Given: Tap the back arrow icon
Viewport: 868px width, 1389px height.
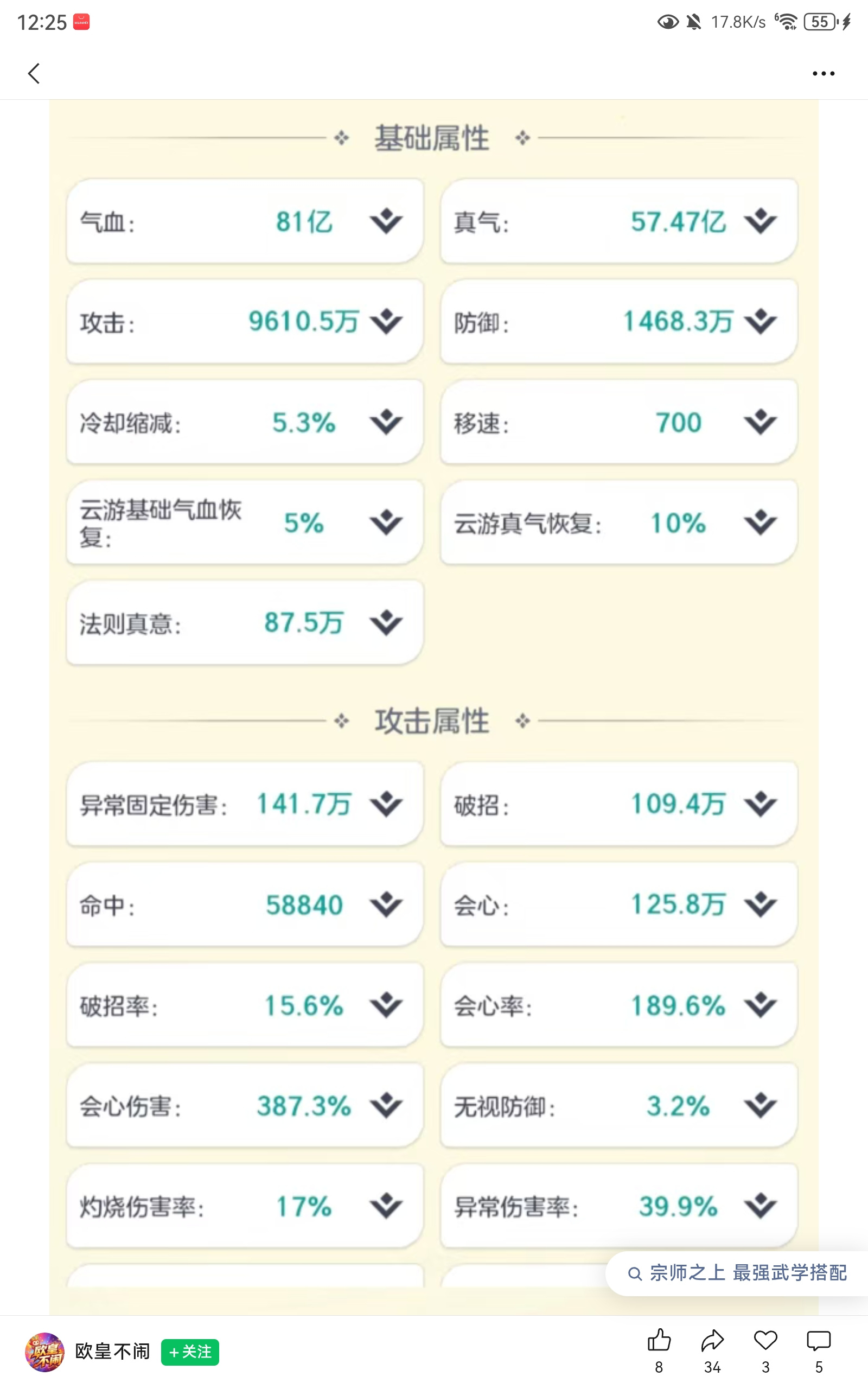Looking at the screenshot, I should 34,73.
